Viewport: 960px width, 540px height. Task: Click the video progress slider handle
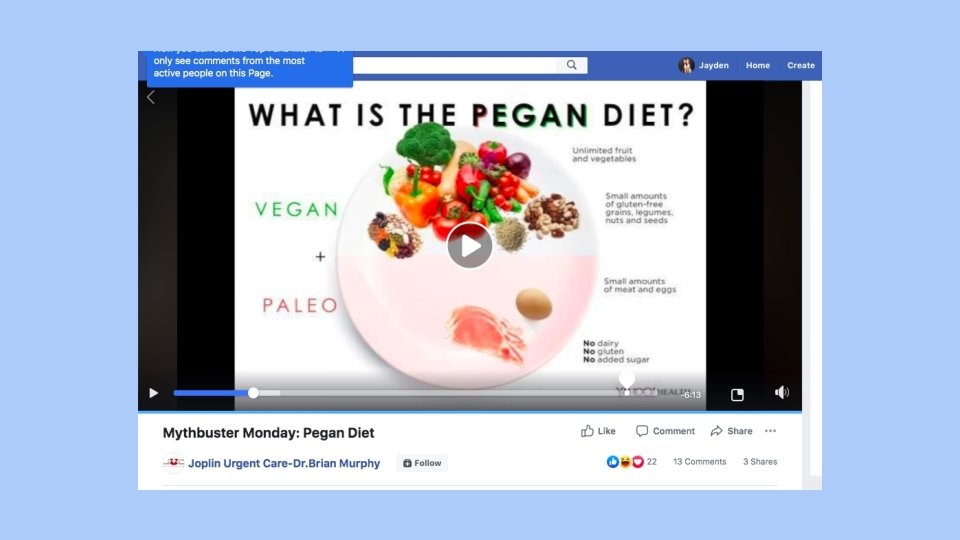pyautogui.click(x=253, y=393)
